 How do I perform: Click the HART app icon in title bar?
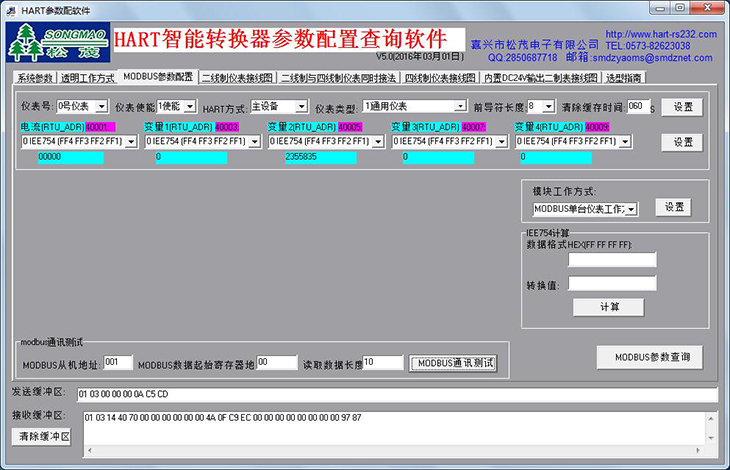[11, 8]
